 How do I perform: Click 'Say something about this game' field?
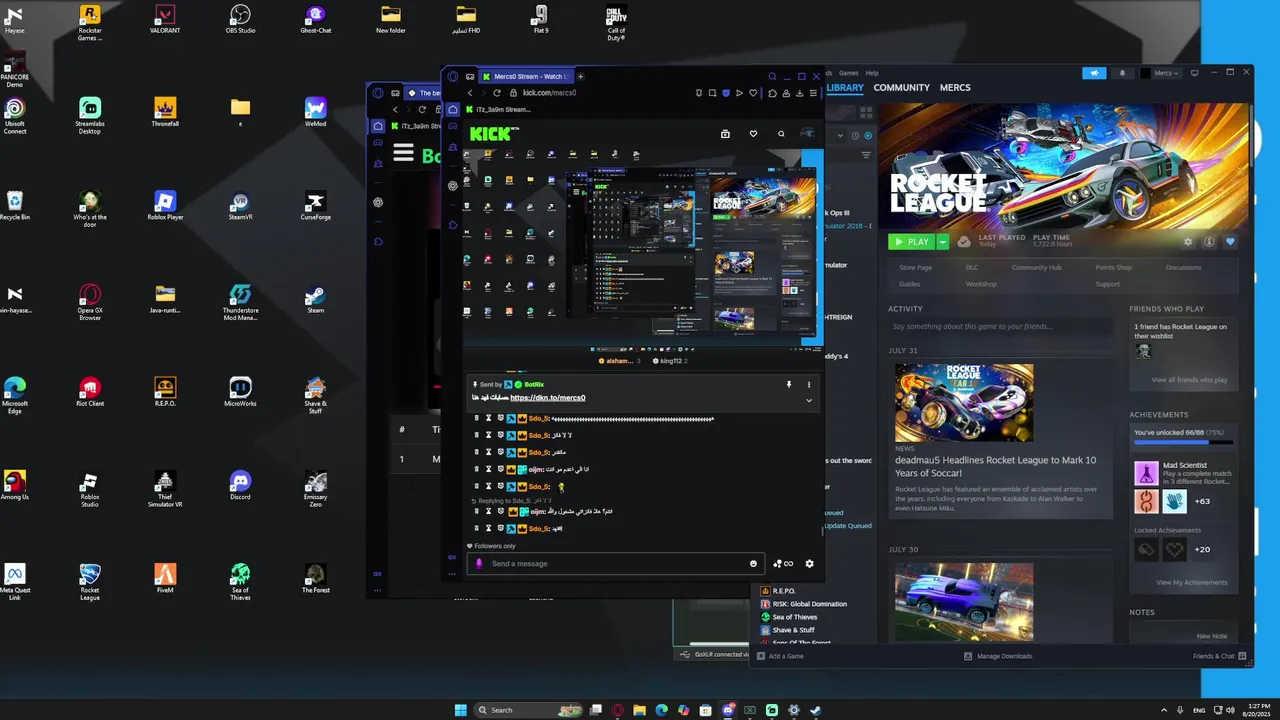tap(1000, 327)
